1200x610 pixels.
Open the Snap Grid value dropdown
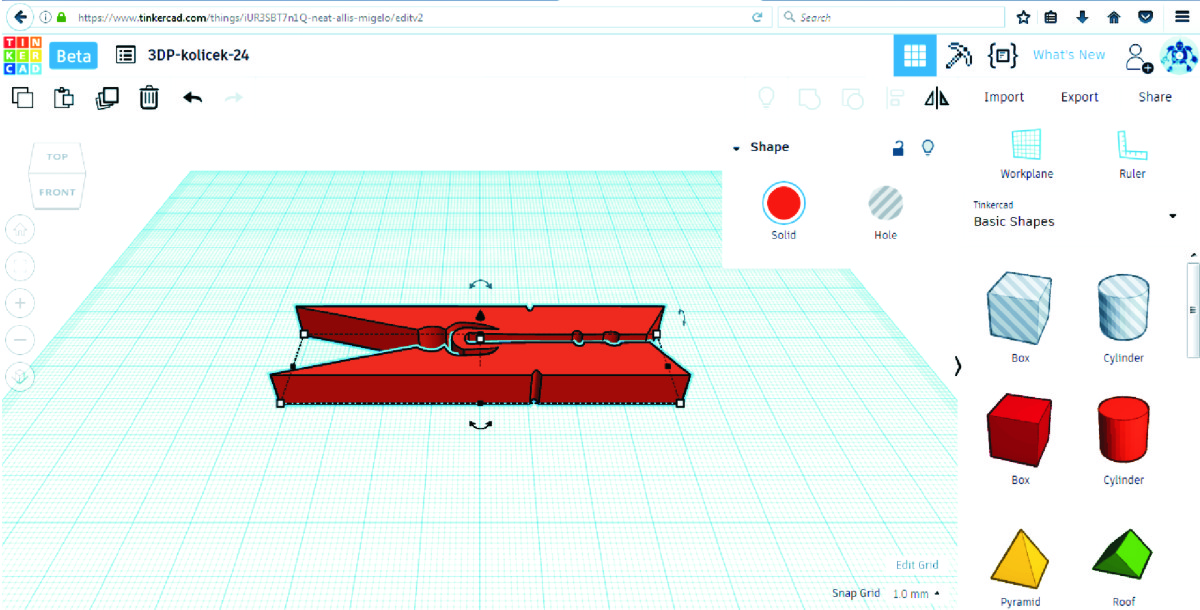(x=915, y=594)
